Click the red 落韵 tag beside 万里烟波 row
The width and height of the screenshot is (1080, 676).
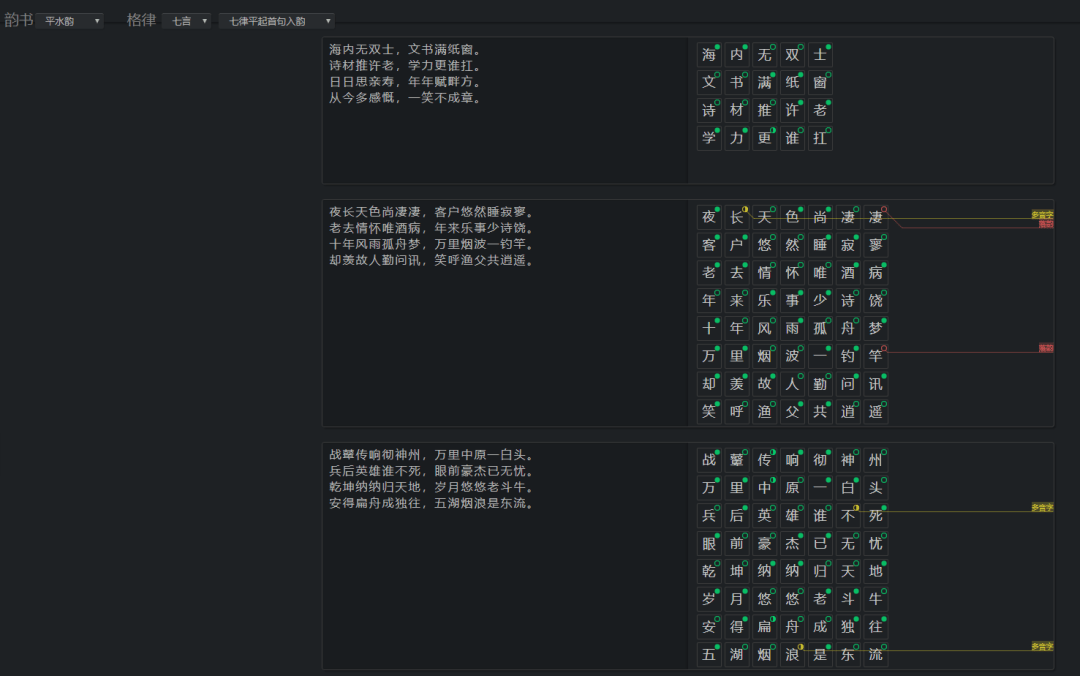1046,348
